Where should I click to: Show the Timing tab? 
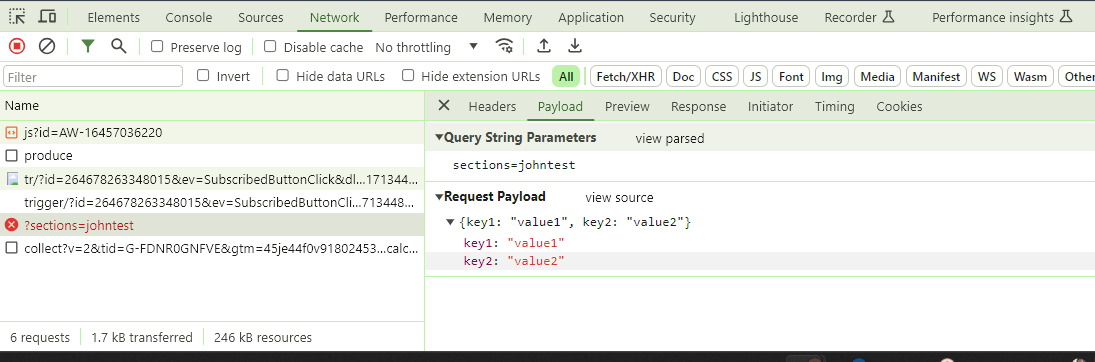(835, 106)
